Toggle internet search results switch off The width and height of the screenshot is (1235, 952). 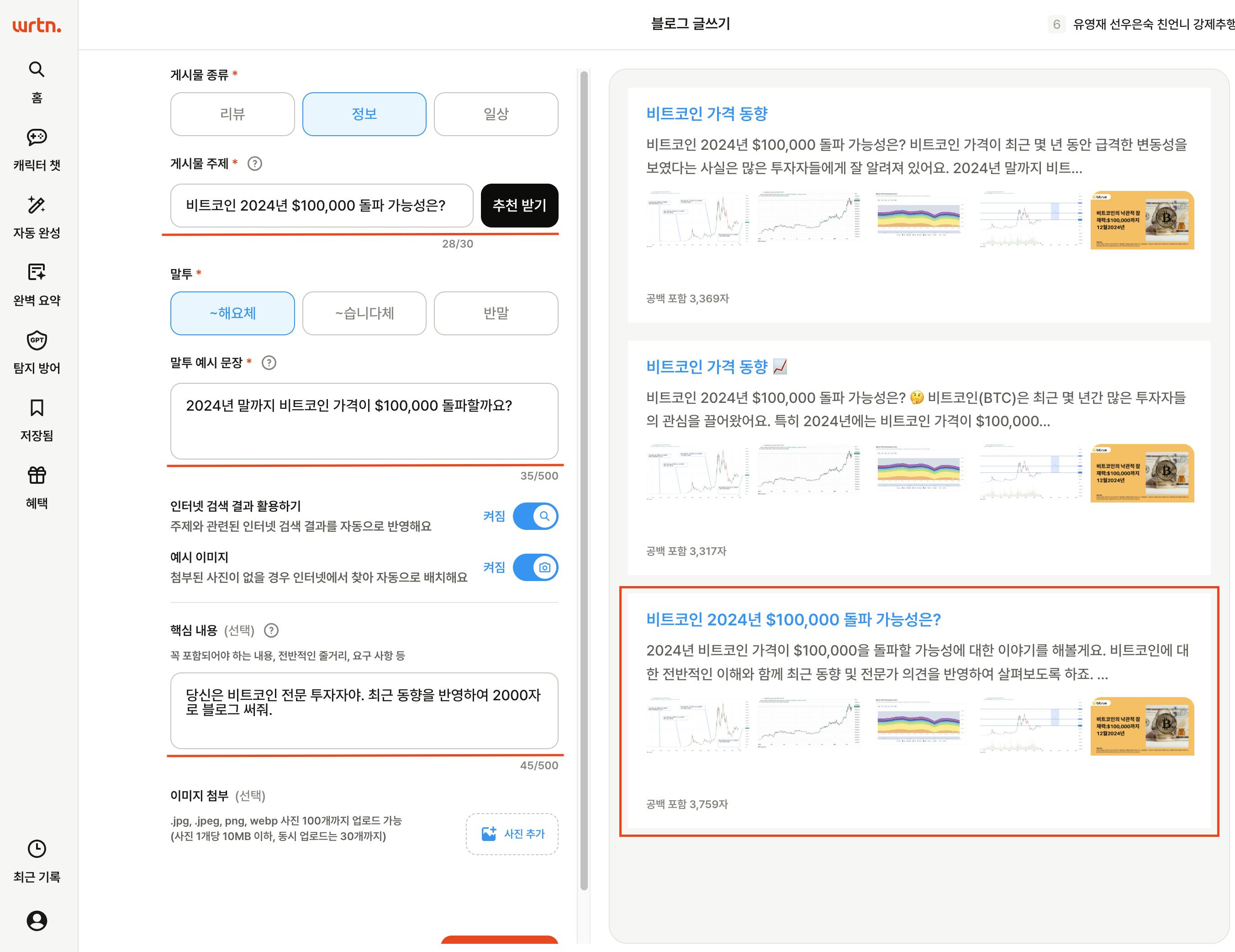535,516
